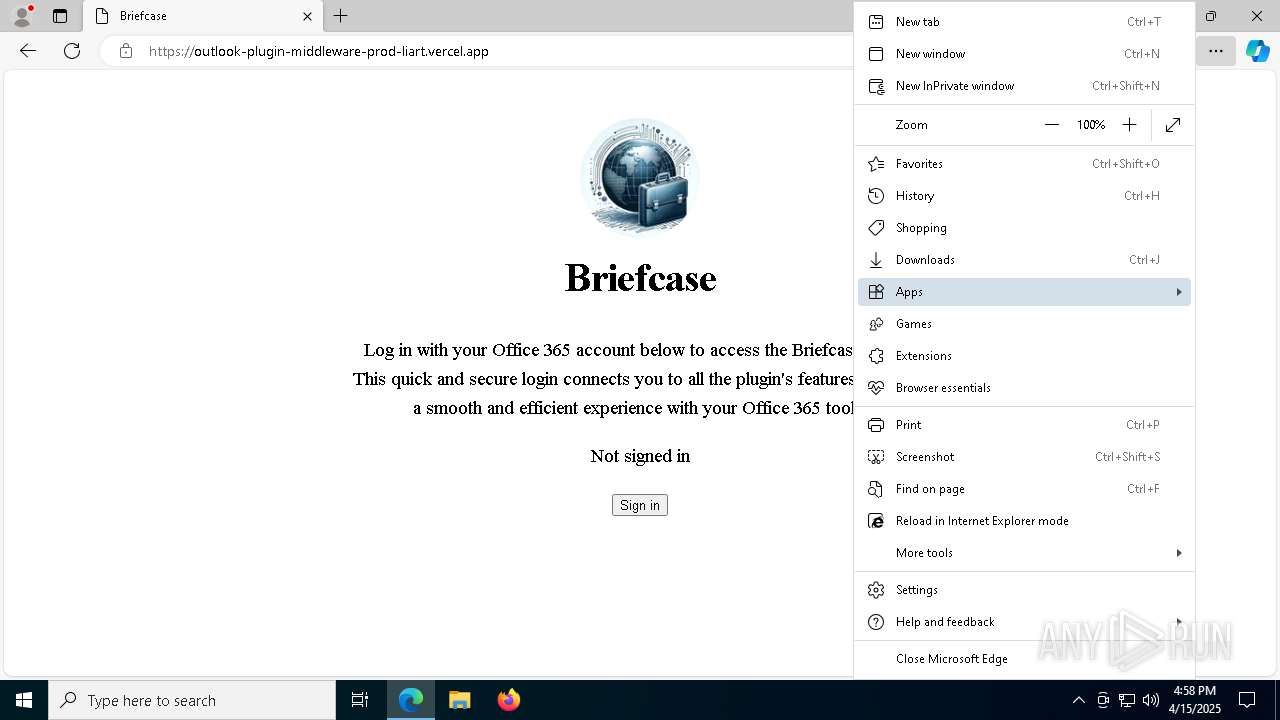The image size is (1280, 720).
Task: Open Browser essentials entry
Action: point(1024,388)
